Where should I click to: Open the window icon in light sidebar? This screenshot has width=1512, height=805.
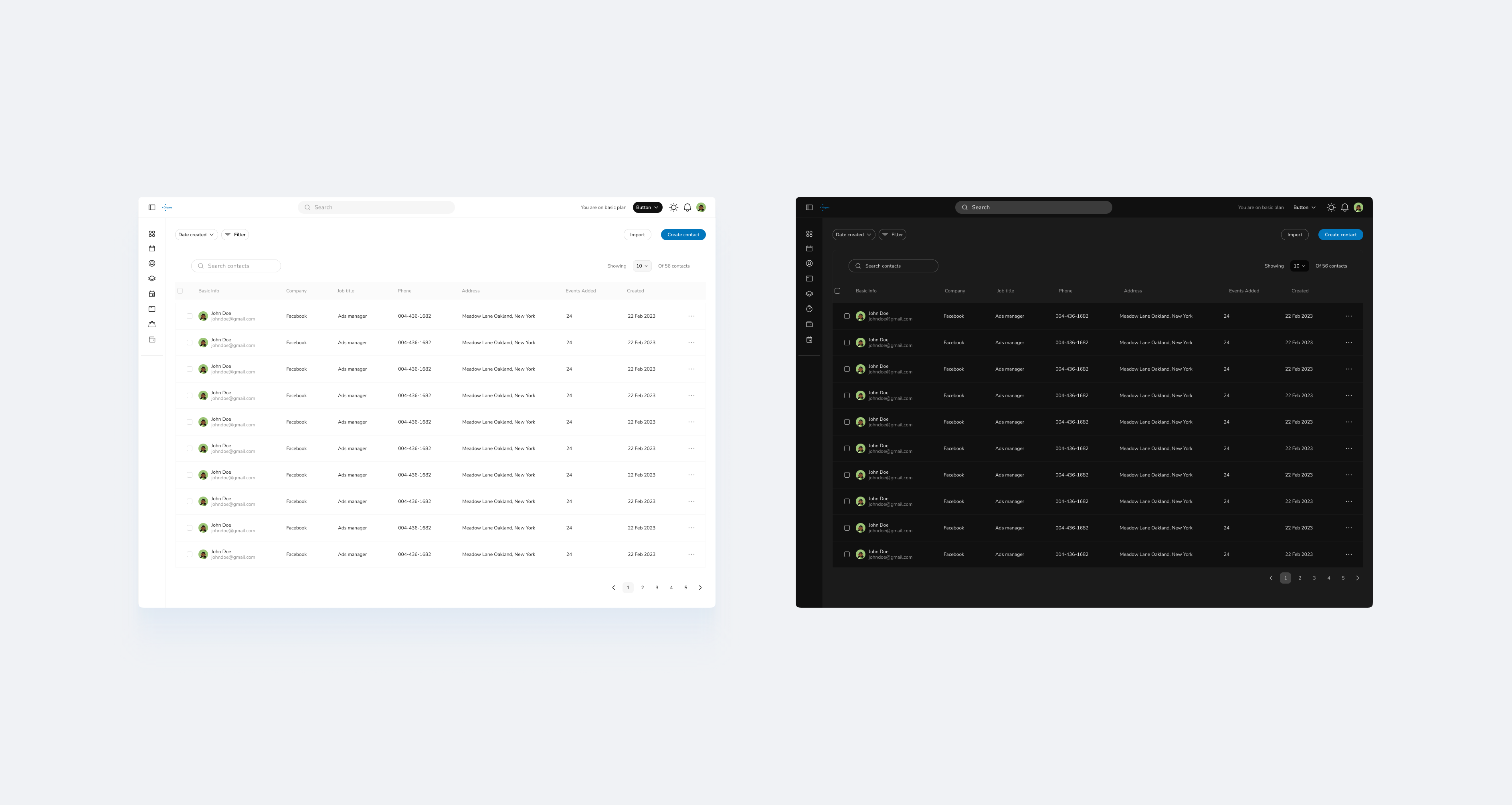tap(152, 309)
